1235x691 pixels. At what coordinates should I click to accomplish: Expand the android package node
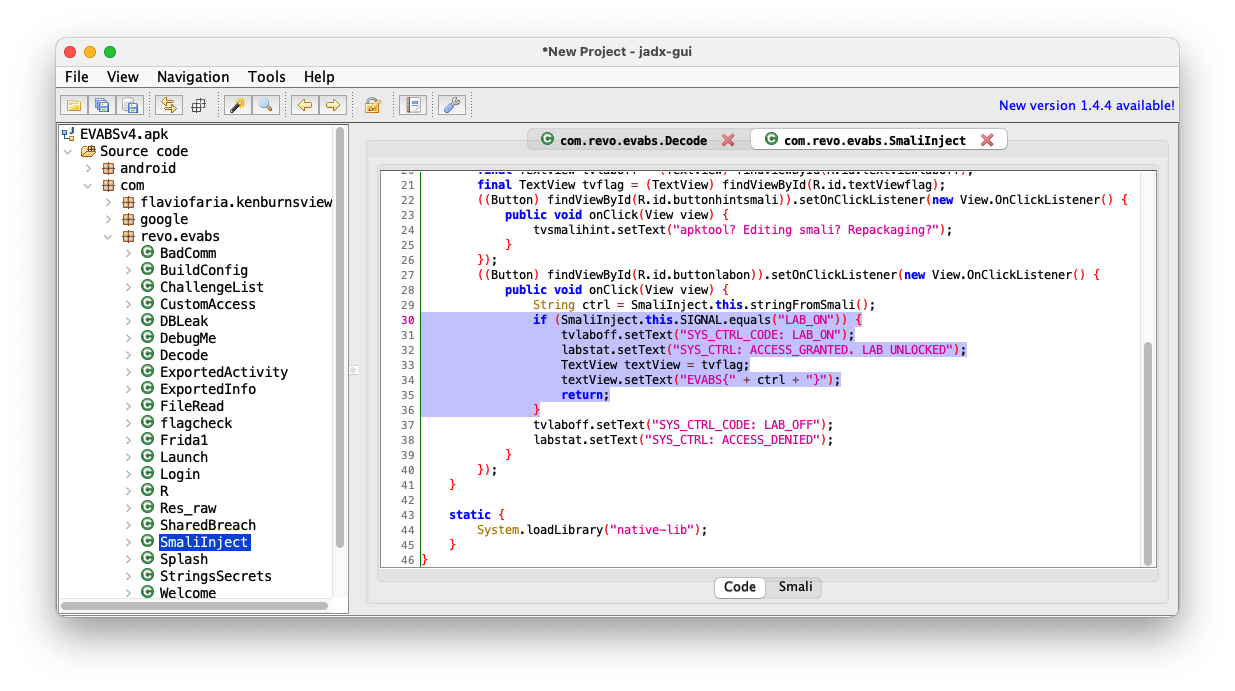click(x=89, y=168)
